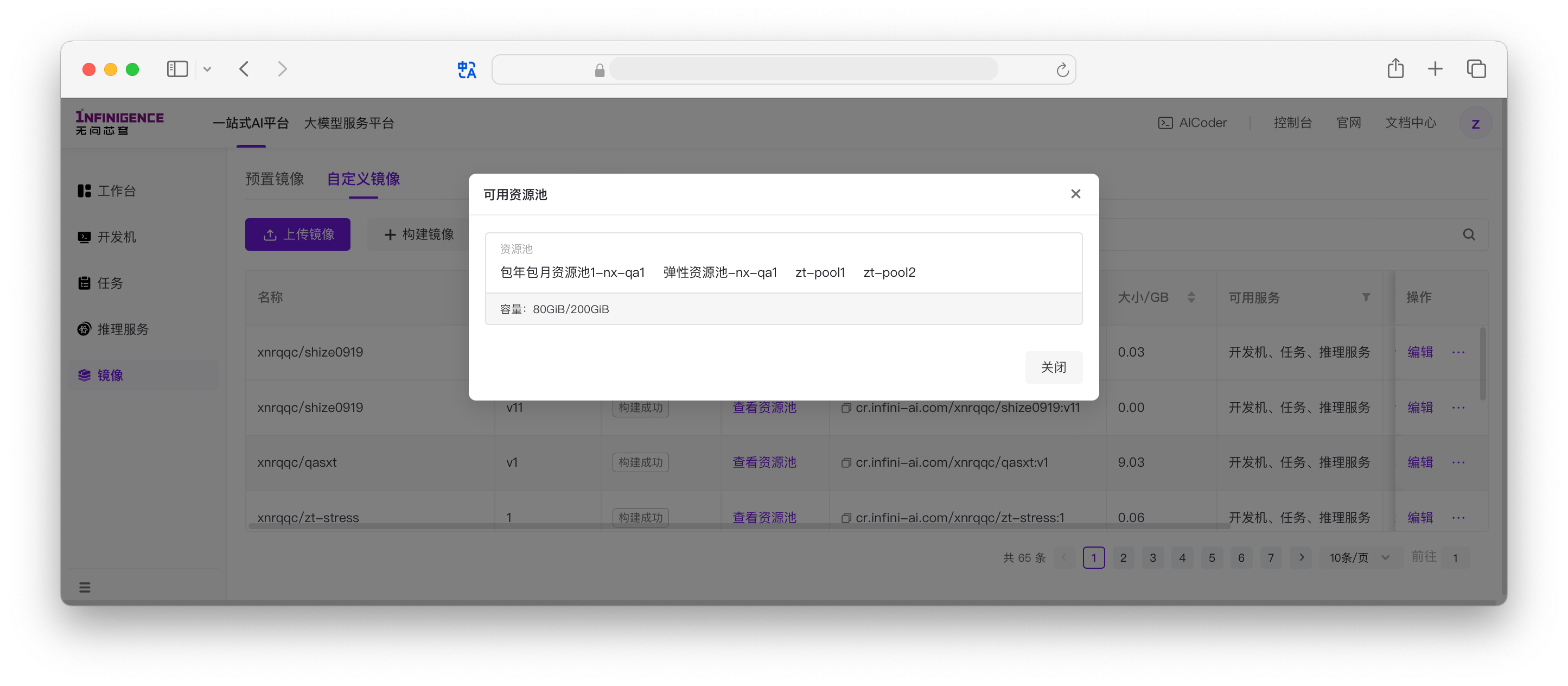Screen dimensions: 1568x686
Task: Click the browser address bar
Action: (x=783, y=69)
